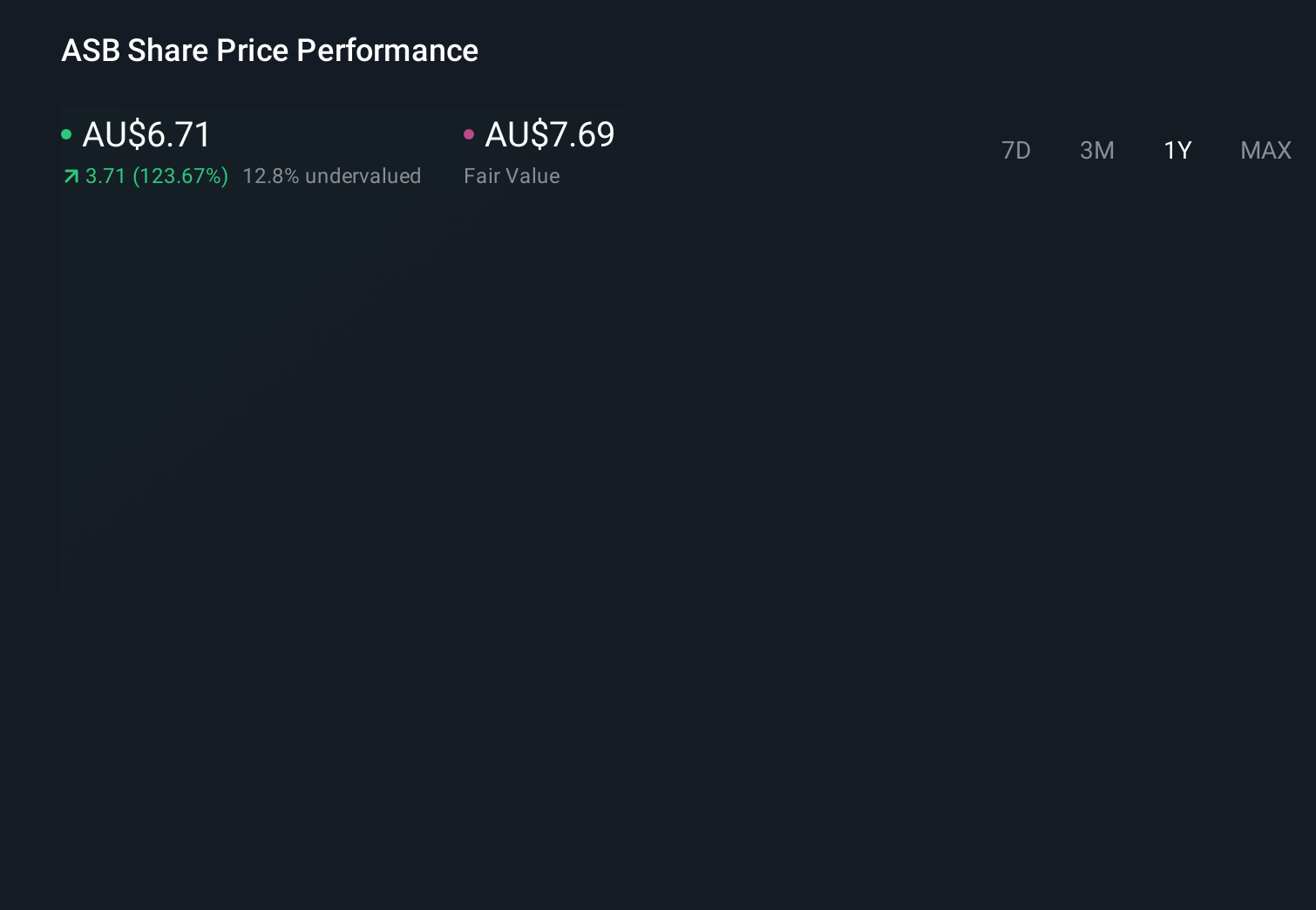The height and width of the screenshot is (910, 1316).
Task: Click the time range selector group
Action: click(x=1142, y=150)
